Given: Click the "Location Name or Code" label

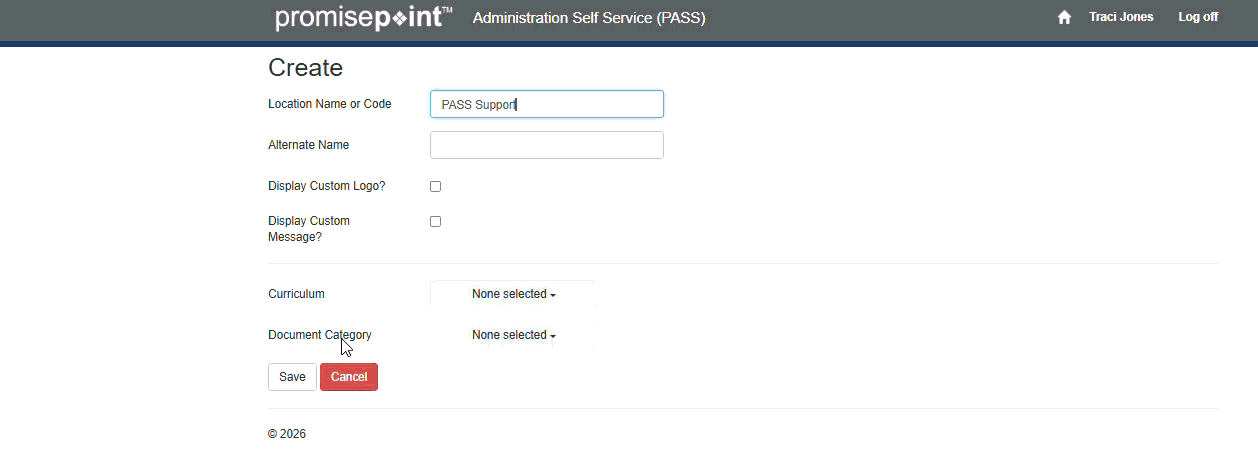Looking at the screenshot, I should pyautogui.click(x=329, y=104).
